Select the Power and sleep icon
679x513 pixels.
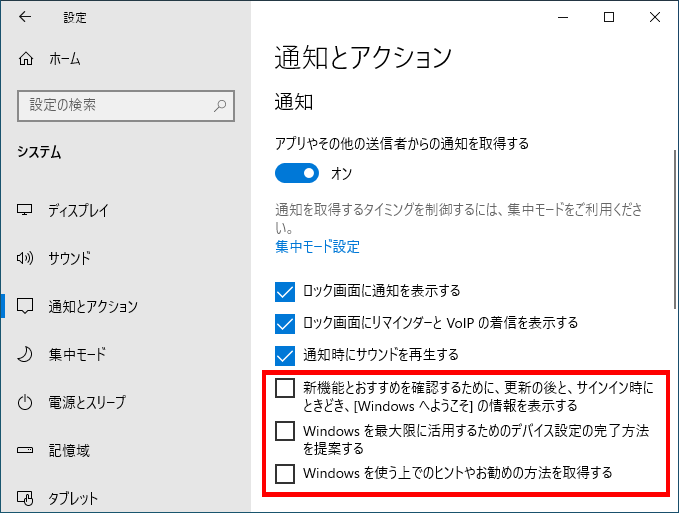pyautogui.click(x=25, y=402)
